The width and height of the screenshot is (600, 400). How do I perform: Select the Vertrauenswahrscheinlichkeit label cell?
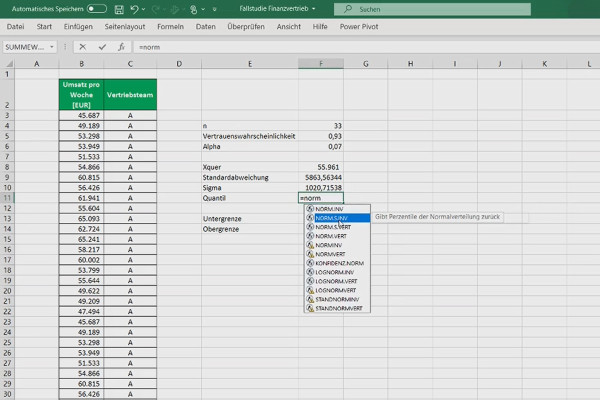point(249,136)
